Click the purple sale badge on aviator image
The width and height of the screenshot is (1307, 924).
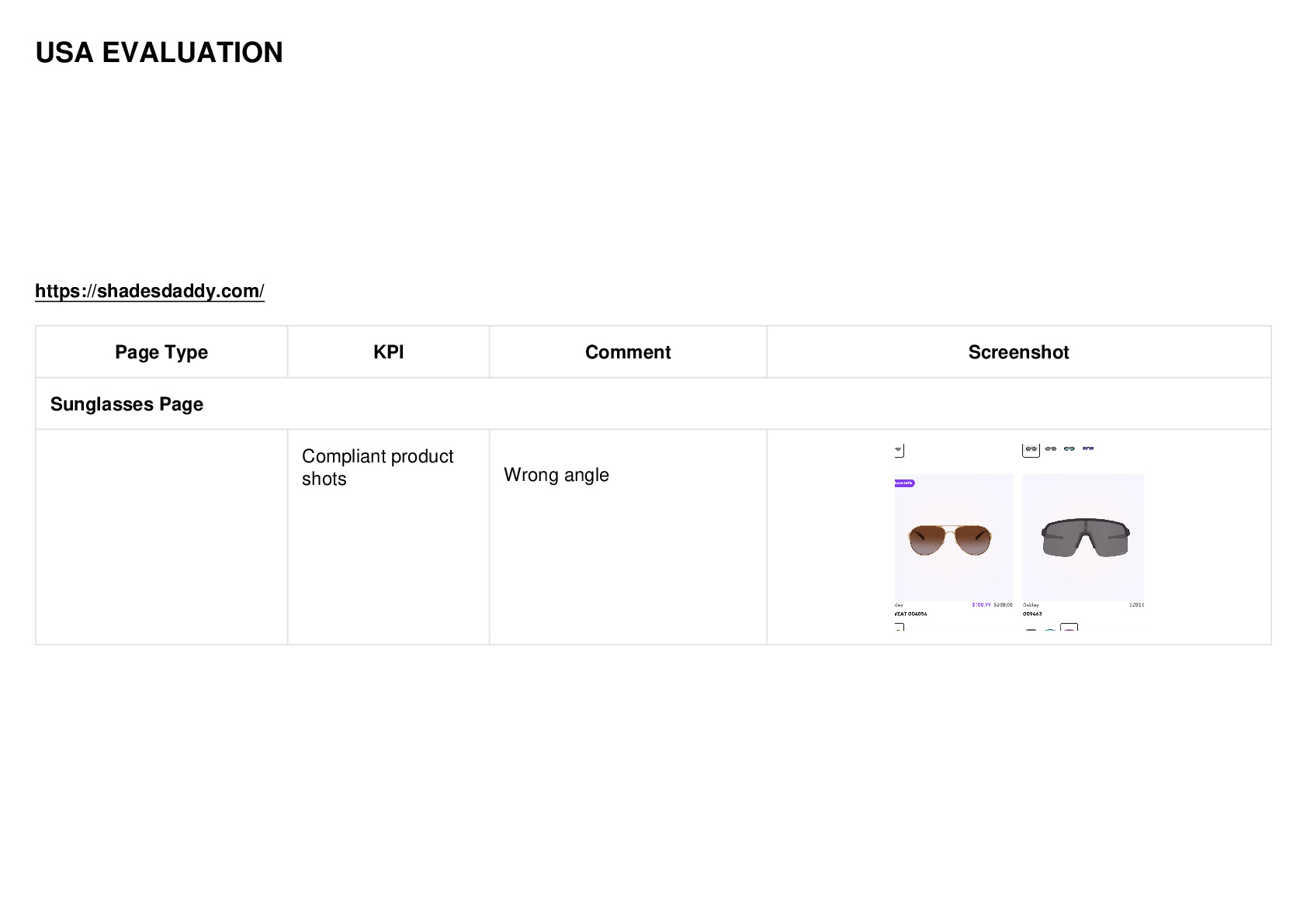[x=905, y=483]
